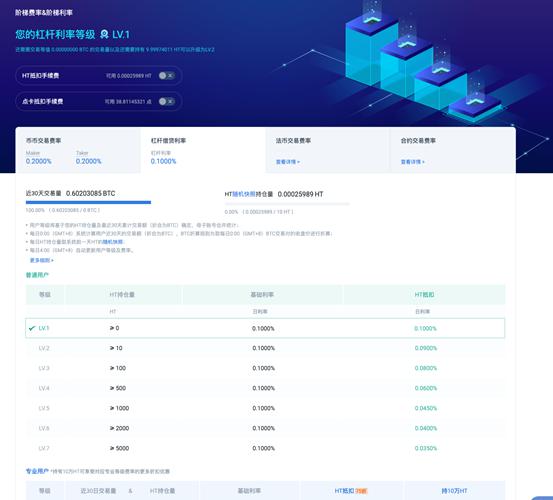Click the HT抵扣 column header in 普通用户 table

pyautogui.click(x=424, y=295)
